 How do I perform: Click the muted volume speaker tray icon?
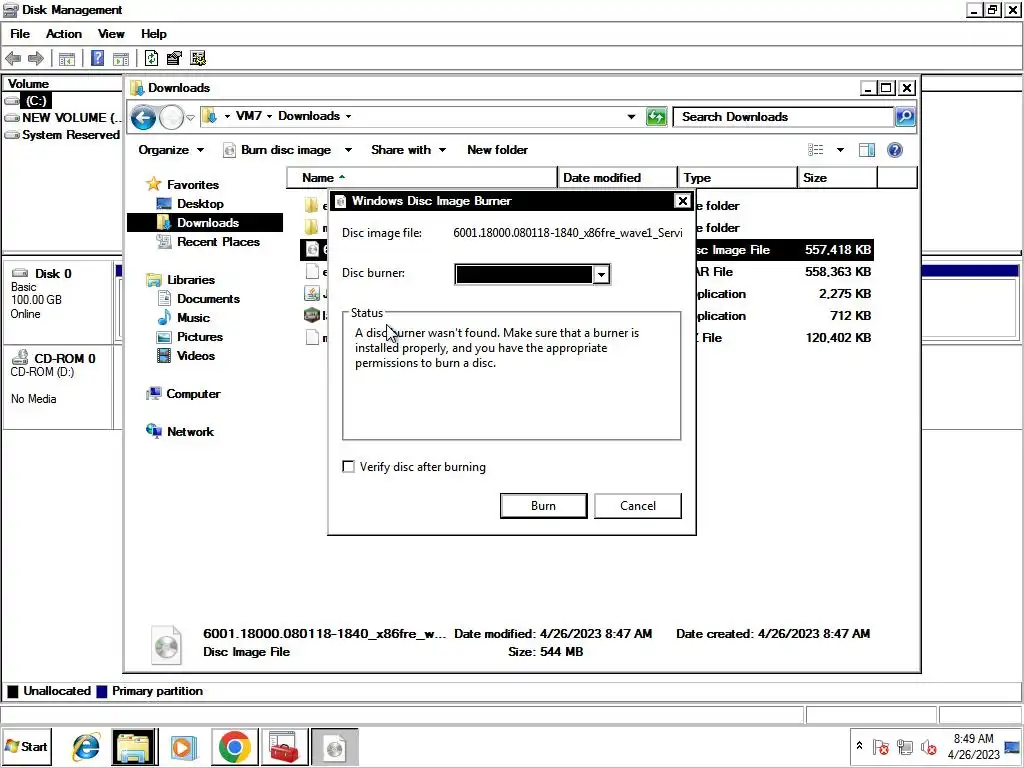[x=928, y=747]
